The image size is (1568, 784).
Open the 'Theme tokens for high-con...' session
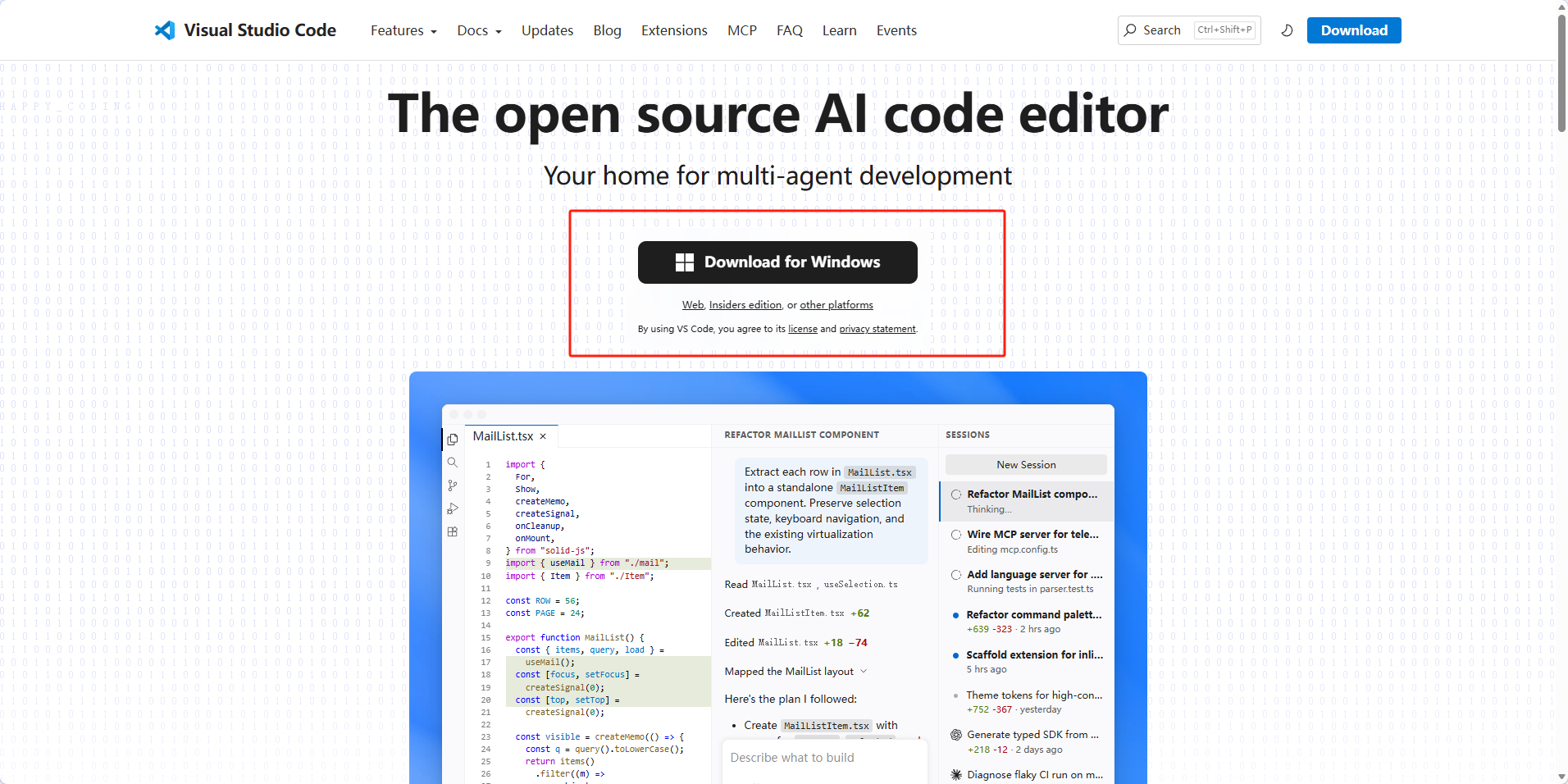click(x=1027, y=702)
